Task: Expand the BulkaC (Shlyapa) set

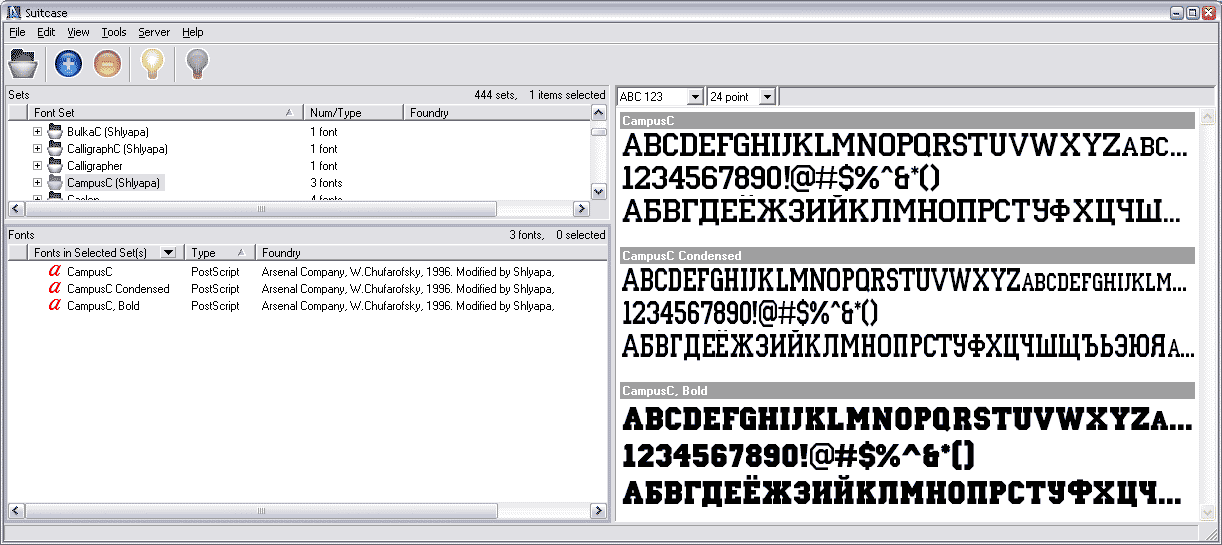Action: (37, 132)
